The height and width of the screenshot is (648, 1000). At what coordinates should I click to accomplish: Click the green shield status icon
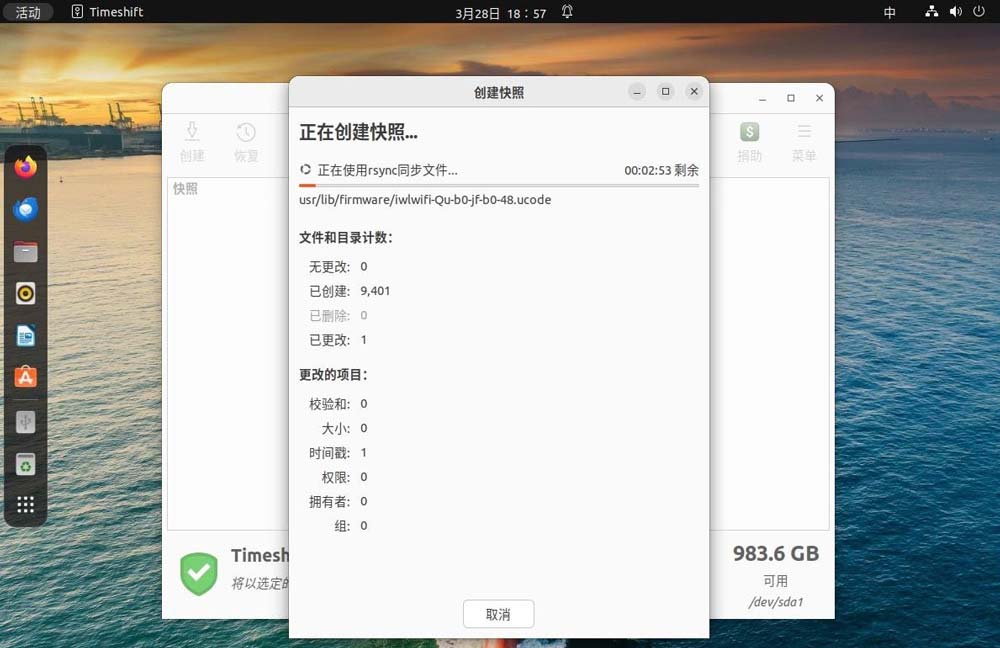(x=199, y=573)
